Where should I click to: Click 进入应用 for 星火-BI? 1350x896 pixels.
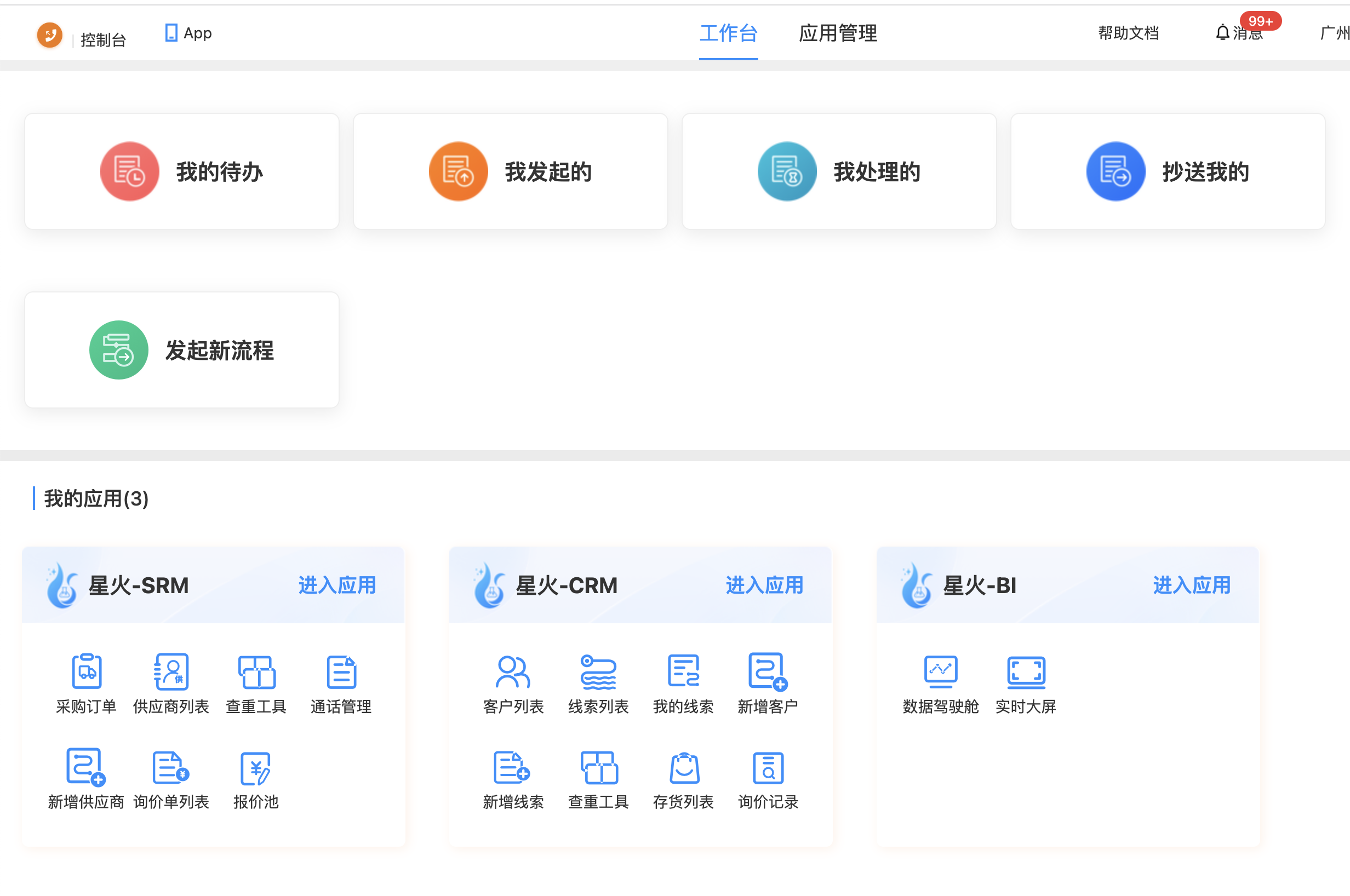[x=1192, y=585]
